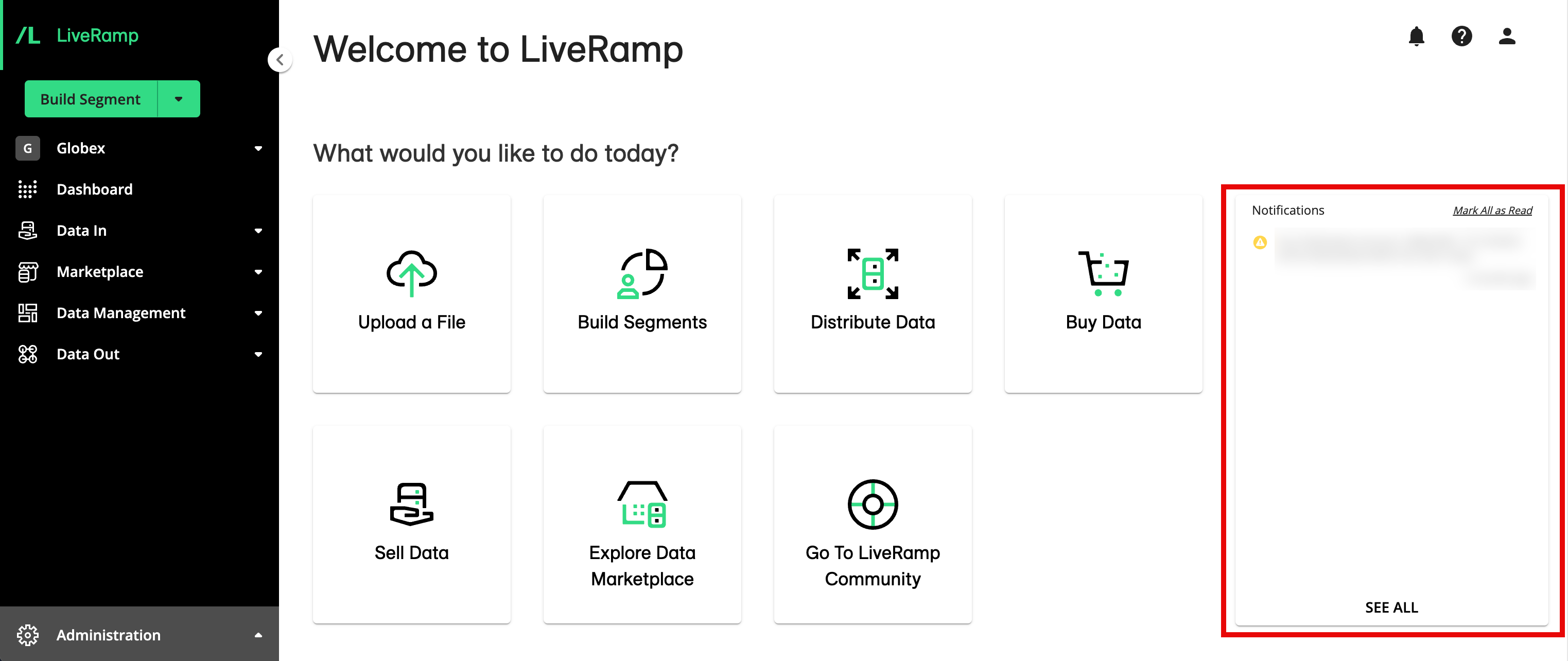
Task: Click the Distribute Data arrows icon
Action: click(x=872, y=273)
